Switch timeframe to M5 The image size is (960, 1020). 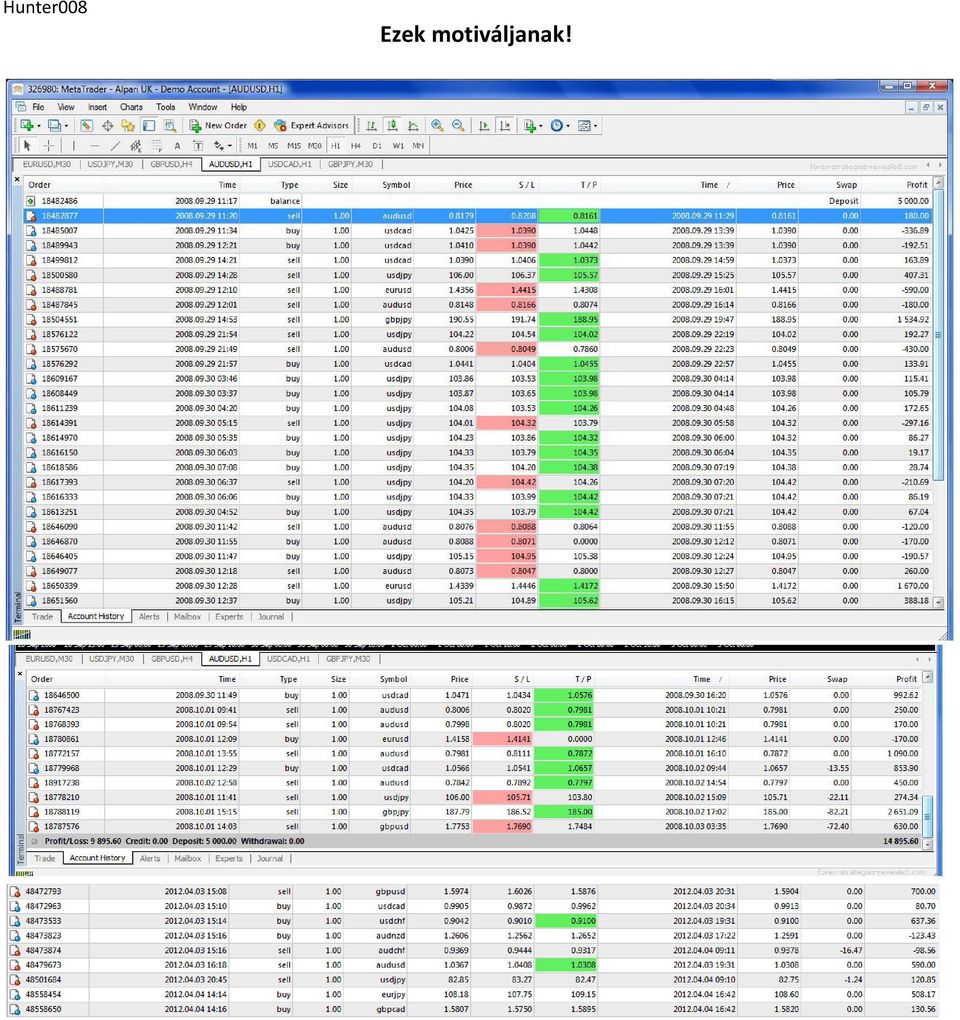tap(273, 146)
